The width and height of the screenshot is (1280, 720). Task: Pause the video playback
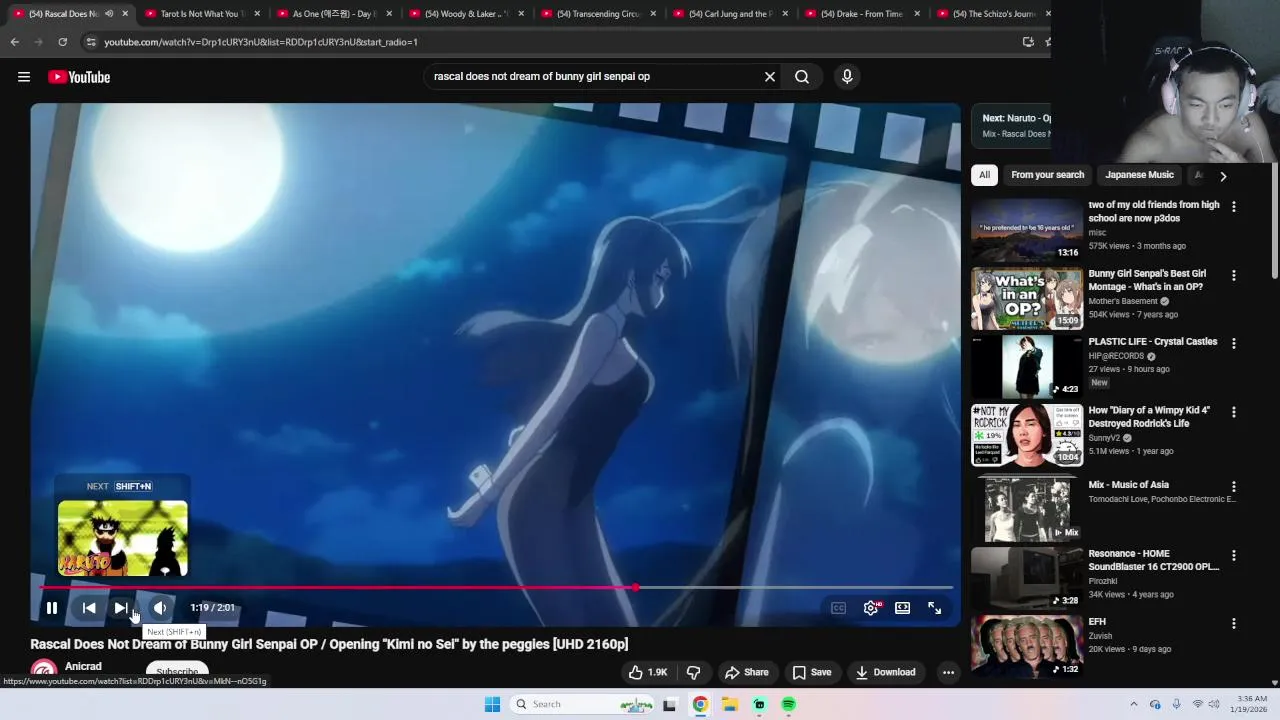coord(52,608)
